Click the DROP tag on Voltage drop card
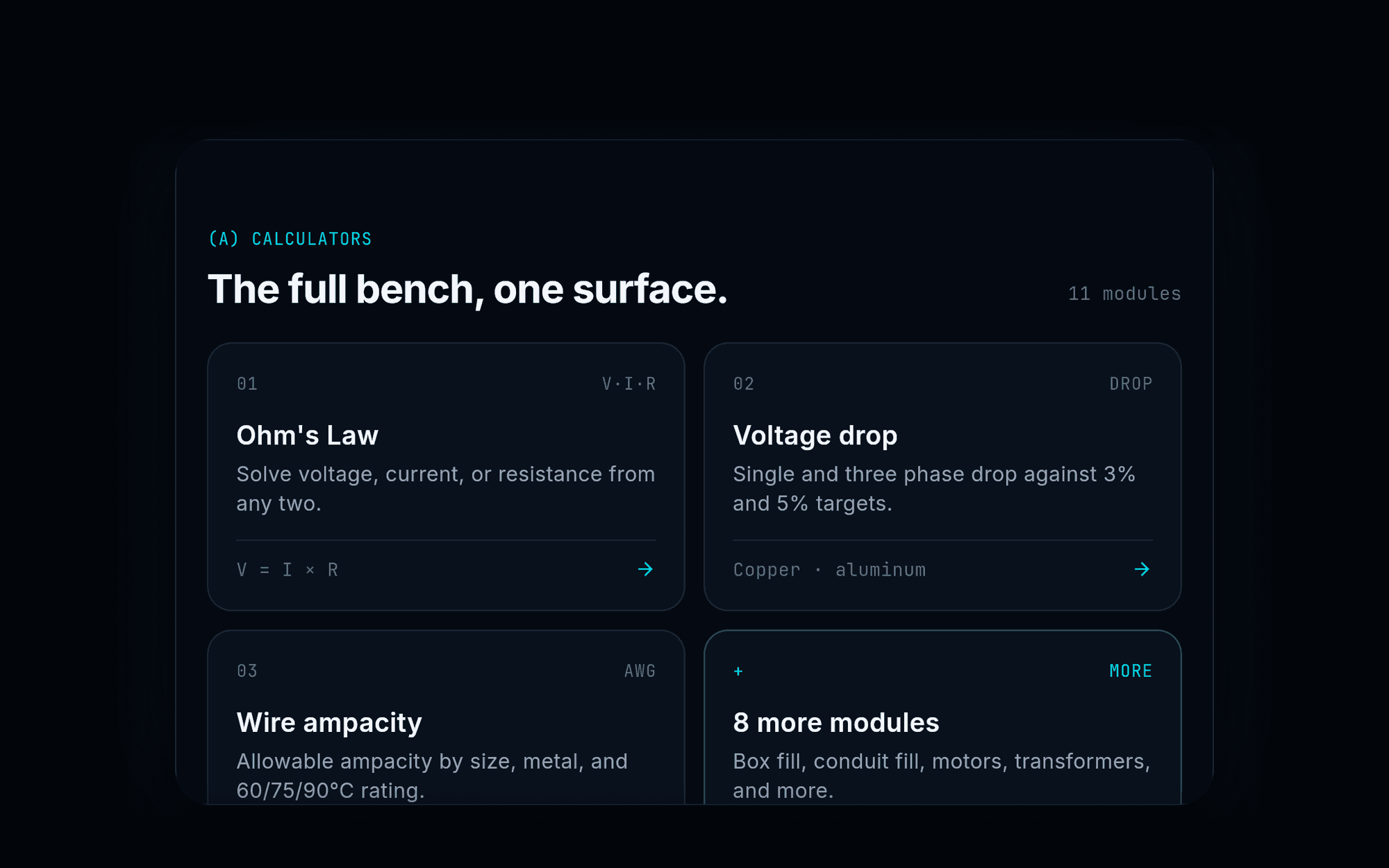 coord(1131,384)
